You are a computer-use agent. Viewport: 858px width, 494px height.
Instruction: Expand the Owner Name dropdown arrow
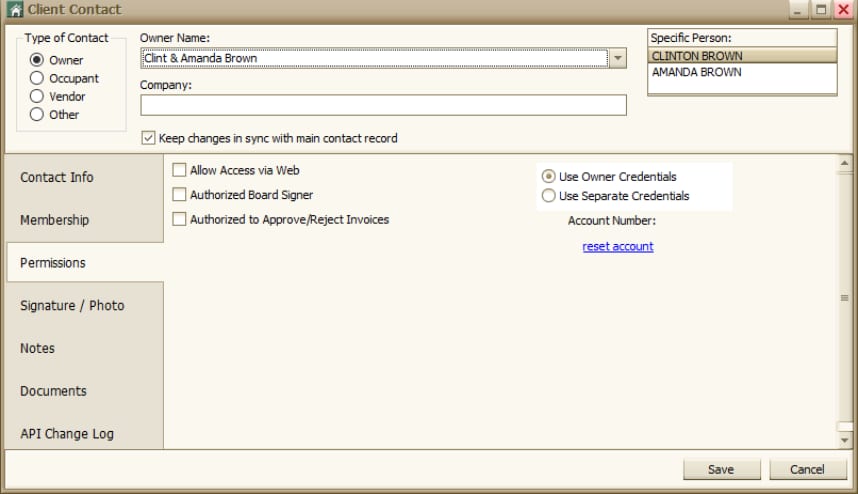click(x=618, y=58)
